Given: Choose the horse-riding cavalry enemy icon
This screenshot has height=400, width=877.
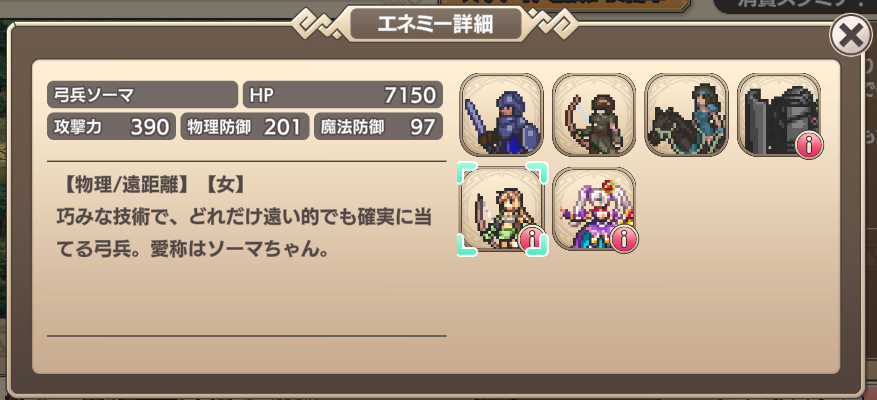Looking at the screenshot, I should (686, 115).
